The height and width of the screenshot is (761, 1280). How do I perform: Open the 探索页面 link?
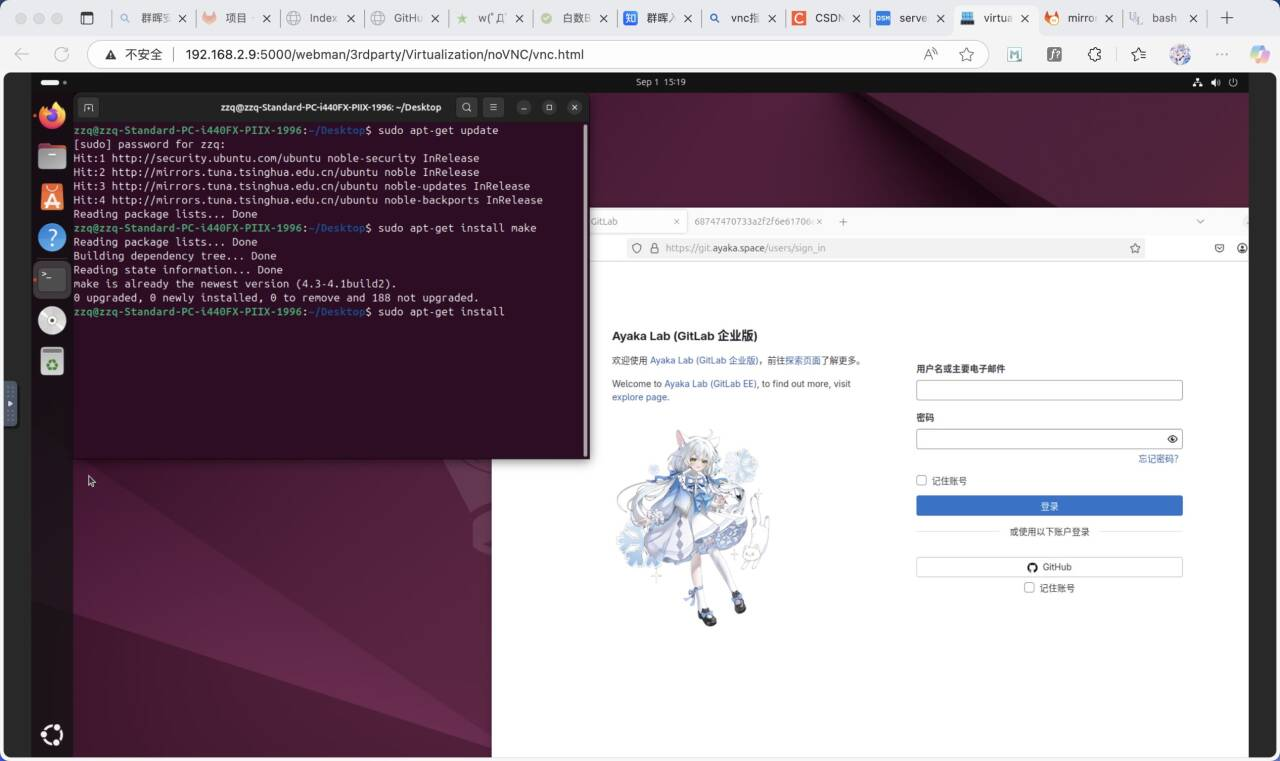pos(803,361)
